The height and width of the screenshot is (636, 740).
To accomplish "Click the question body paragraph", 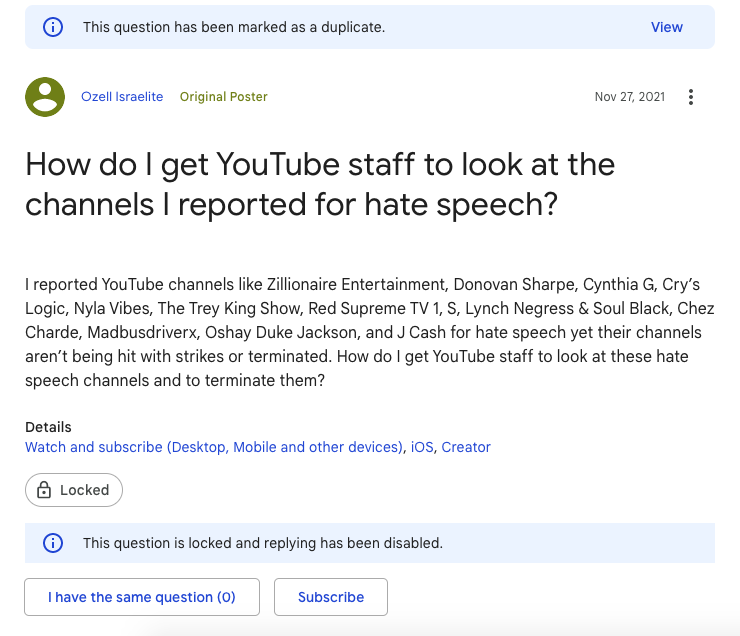I will 370,332.
